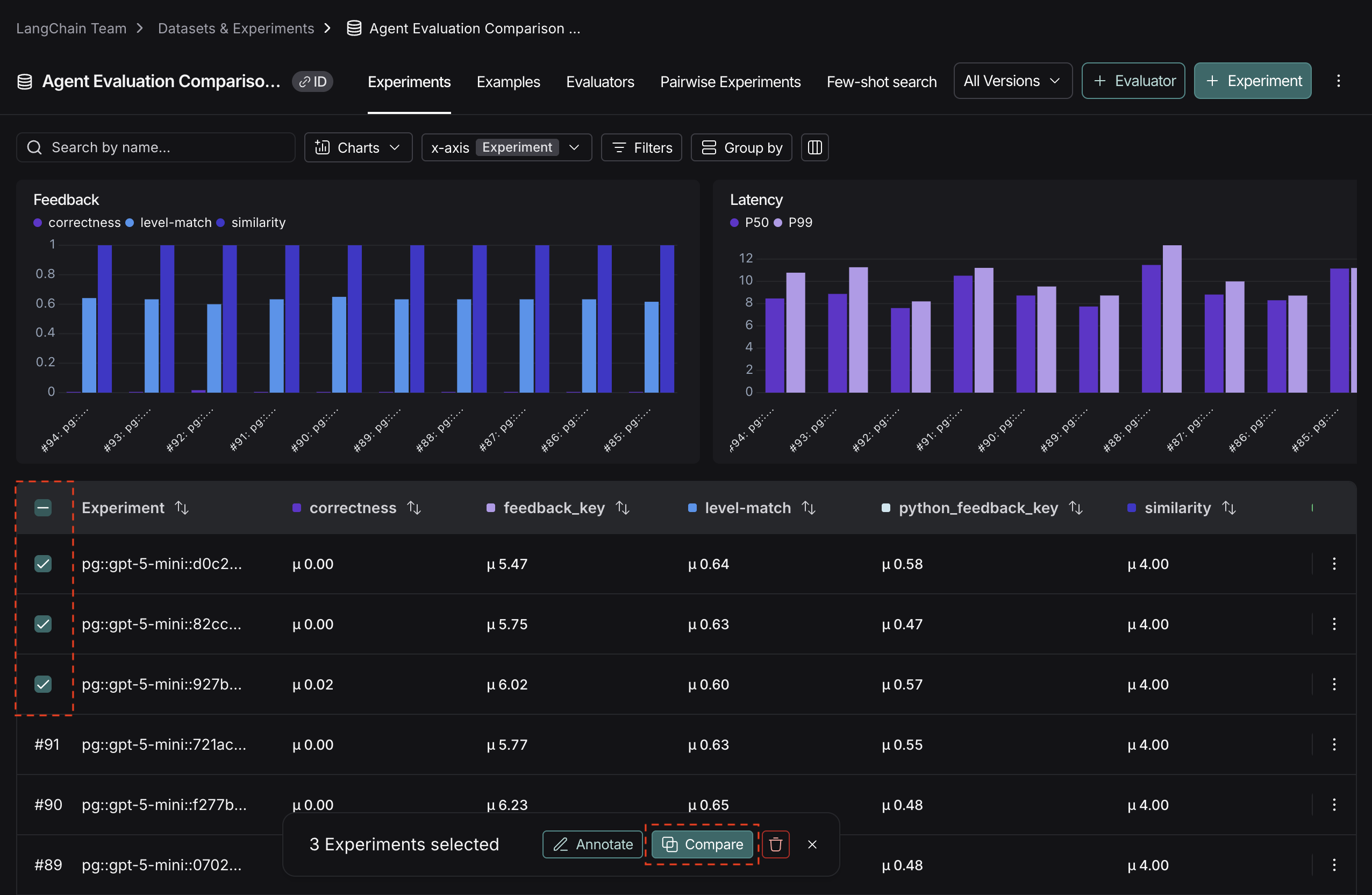Uncheck the pg::gpt-5-mini::d0c2 experiment checkbox
This screenshot has height=895, width=1372.
[x=42, y=564]
